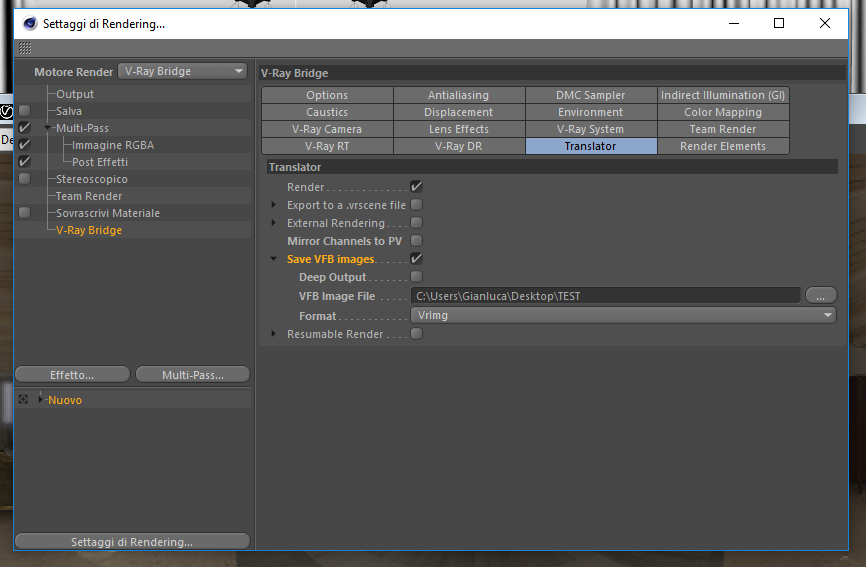Open the V-Ray DR tab
The image size is (866, 567).
(x=458, y=146)
